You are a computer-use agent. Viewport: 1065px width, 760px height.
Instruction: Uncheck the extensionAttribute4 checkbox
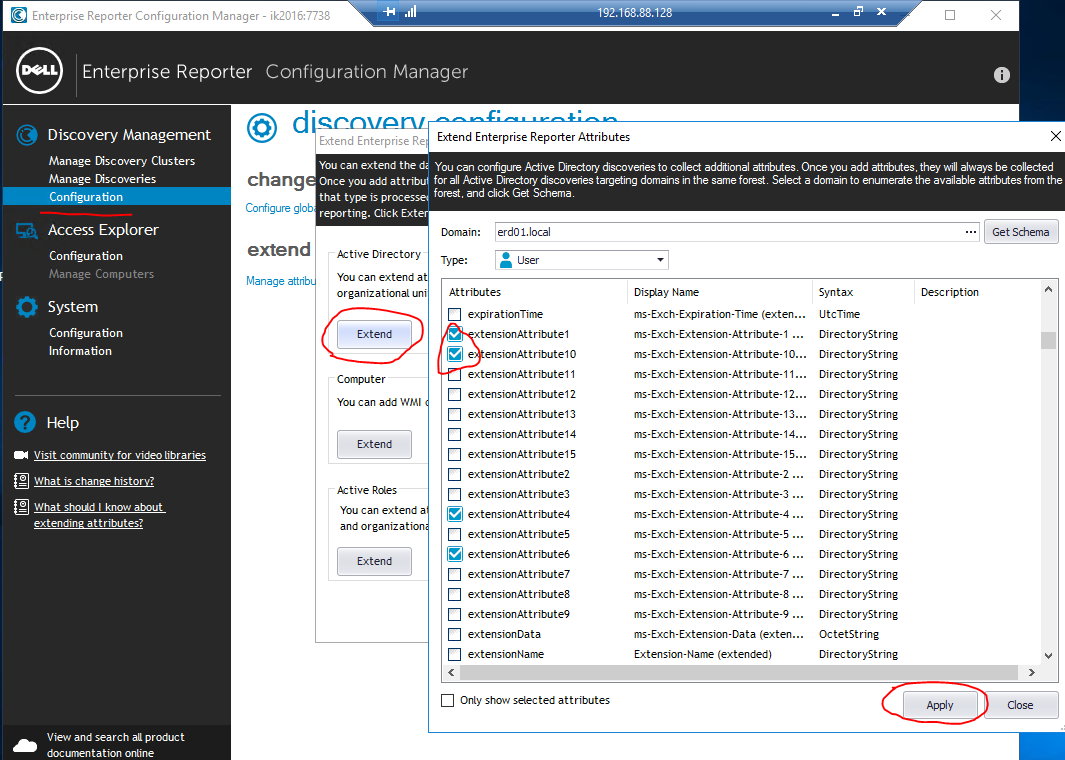(454, 514)
